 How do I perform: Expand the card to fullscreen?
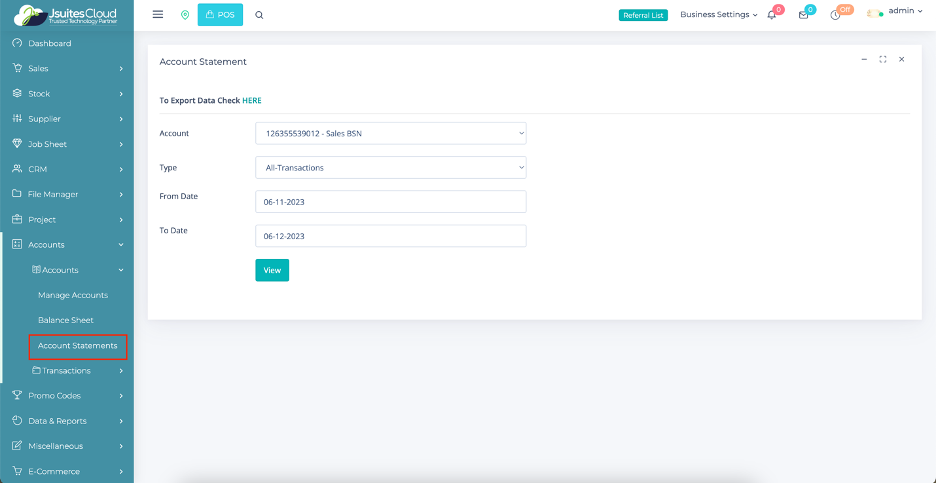tap(883, 60)
